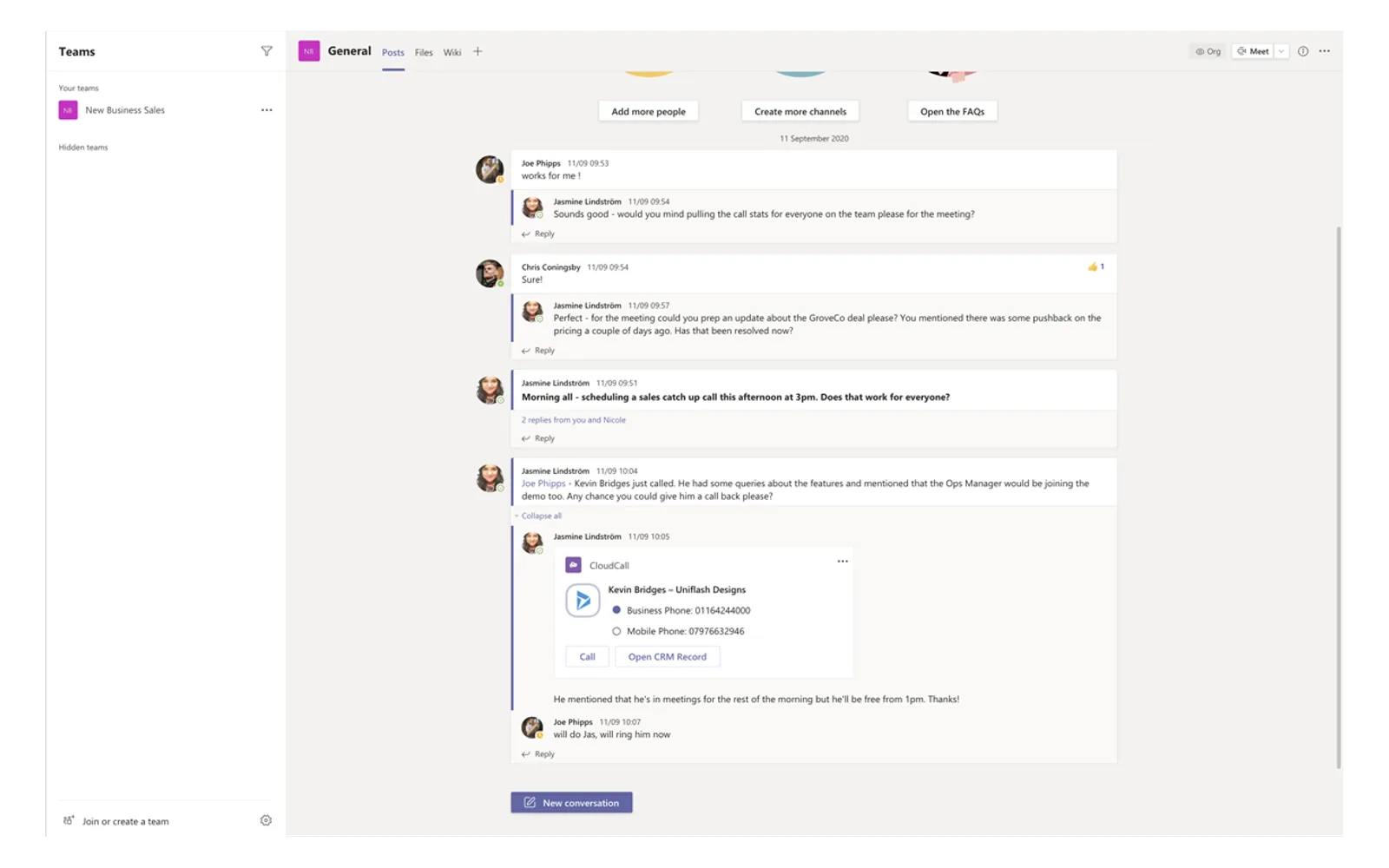The height and width of the screenshot is (868, 1389).
Task: Click Open CRM Record button
Action: (x=668, y=657)
